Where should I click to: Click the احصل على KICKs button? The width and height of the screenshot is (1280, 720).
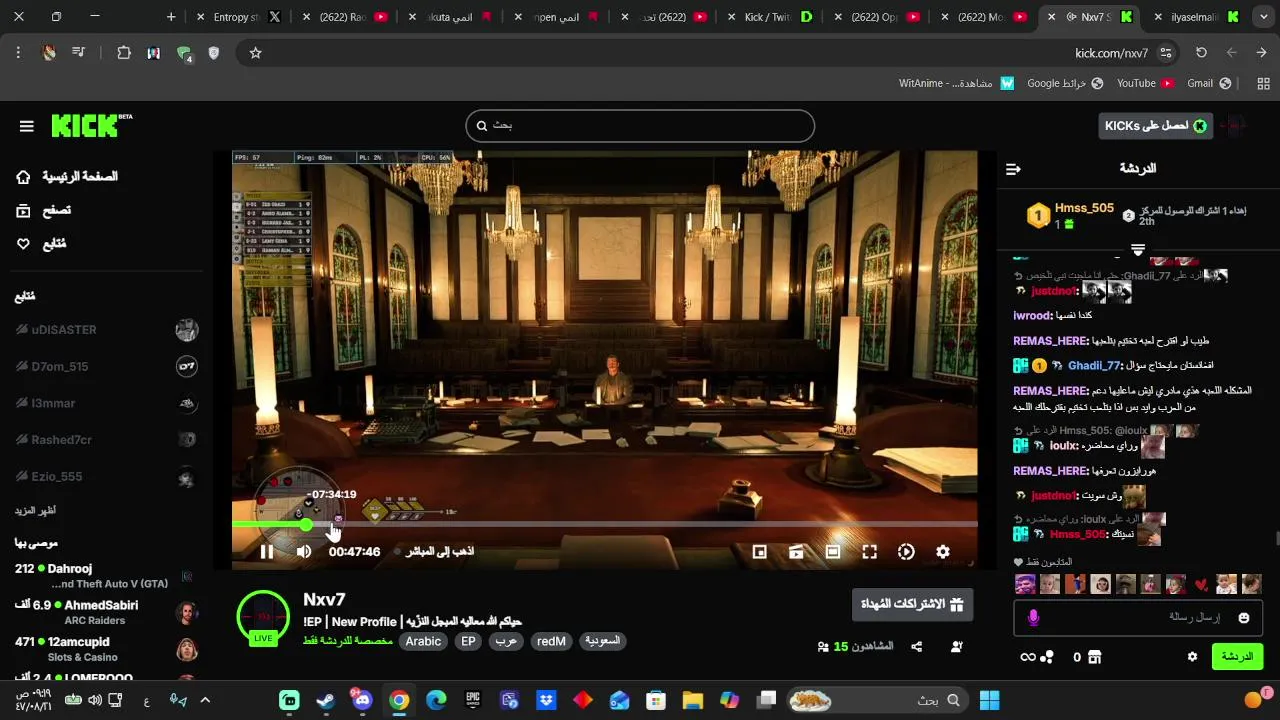(x=1155, y=126)
